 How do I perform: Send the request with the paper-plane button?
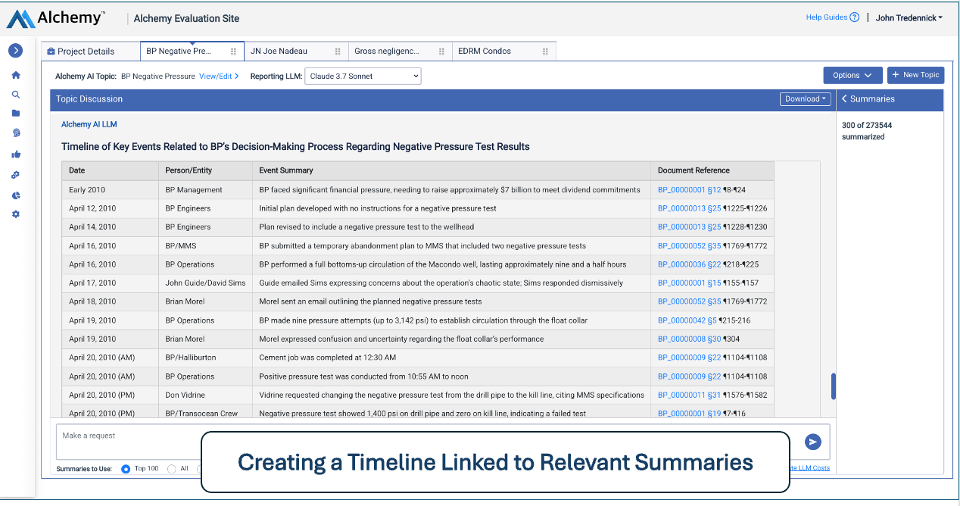pos(812,442)
